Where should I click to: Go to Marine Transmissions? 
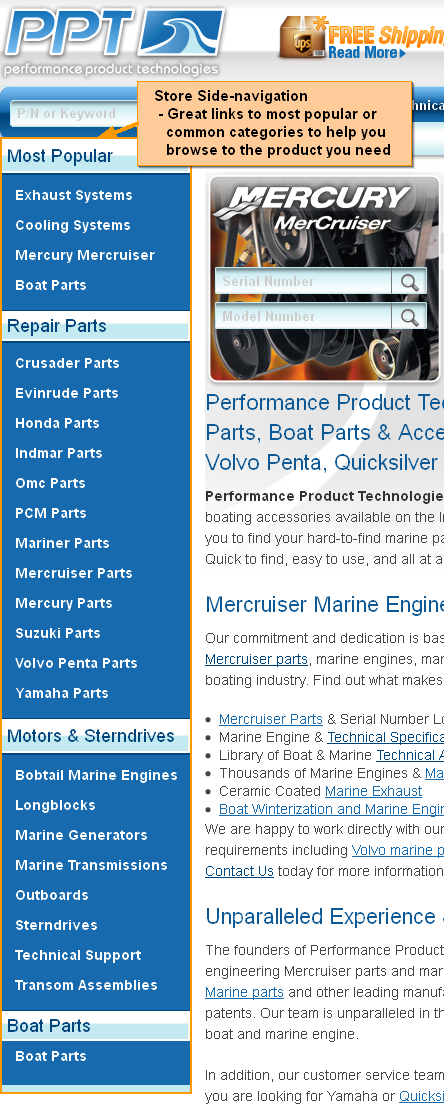(x=91, y=865)
